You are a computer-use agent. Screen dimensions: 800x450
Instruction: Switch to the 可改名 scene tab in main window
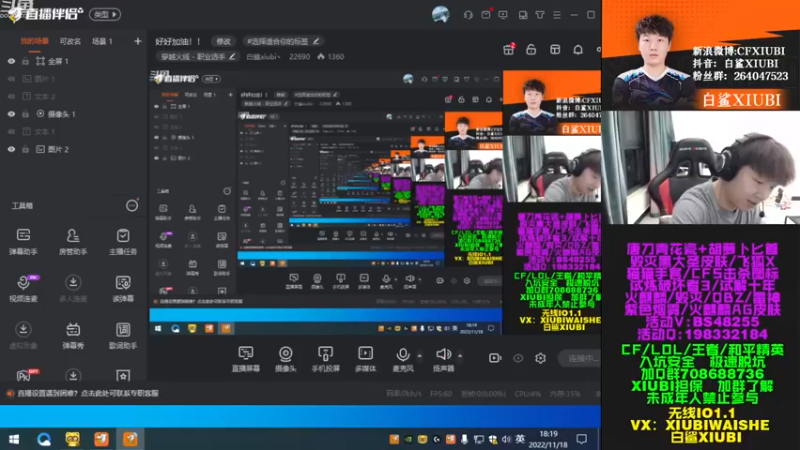tap(70, 41)
